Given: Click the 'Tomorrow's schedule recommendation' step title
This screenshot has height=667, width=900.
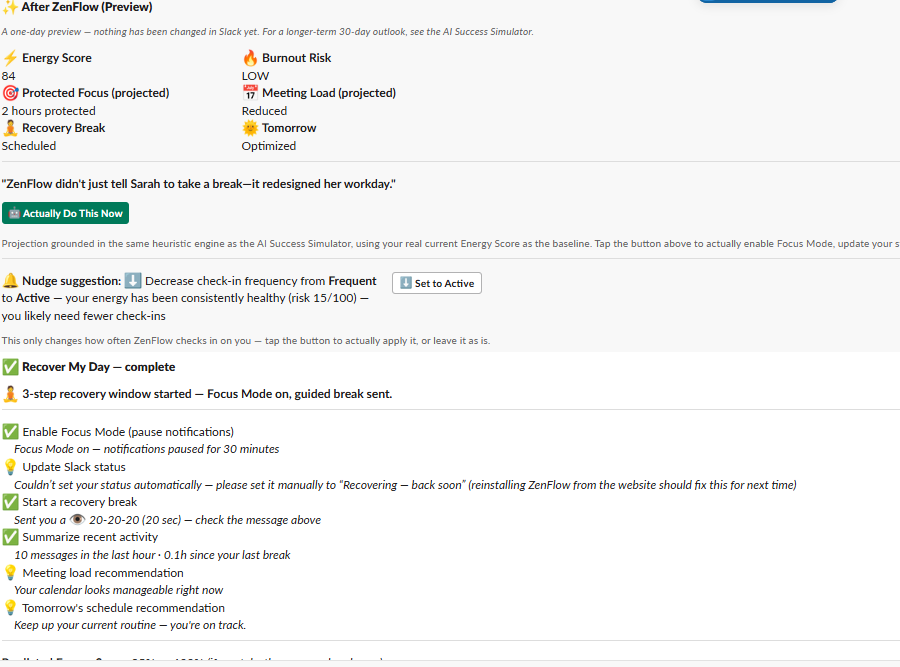Looking at the screenshot, I should (123, 607).
